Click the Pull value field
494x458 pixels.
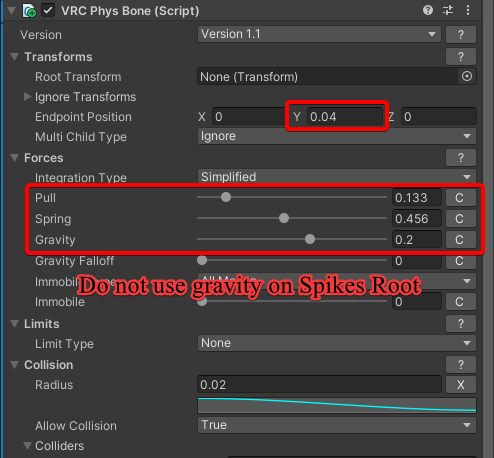click(417, 198)
